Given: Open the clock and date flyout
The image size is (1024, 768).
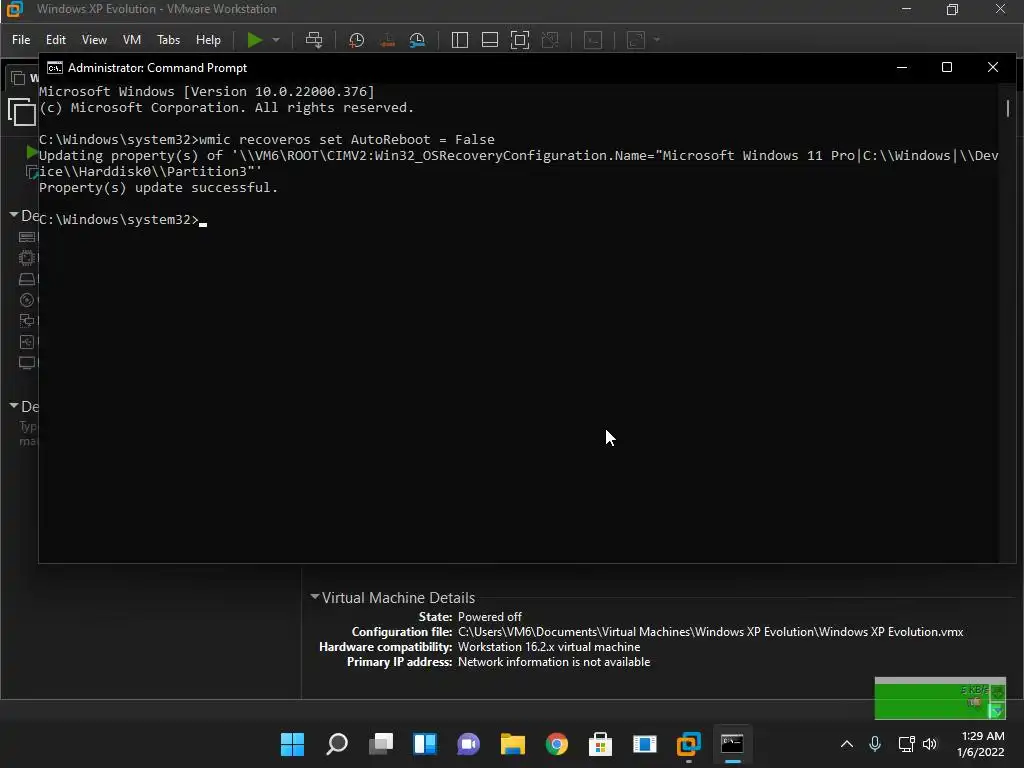Looking at the screenshot, I should click(x=980, y=744).
